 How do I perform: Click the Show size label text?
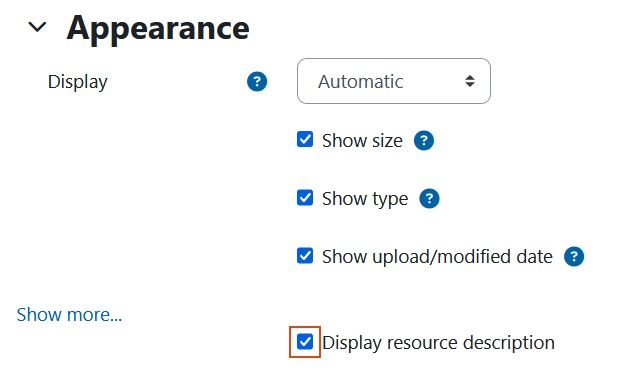(362, 141)
